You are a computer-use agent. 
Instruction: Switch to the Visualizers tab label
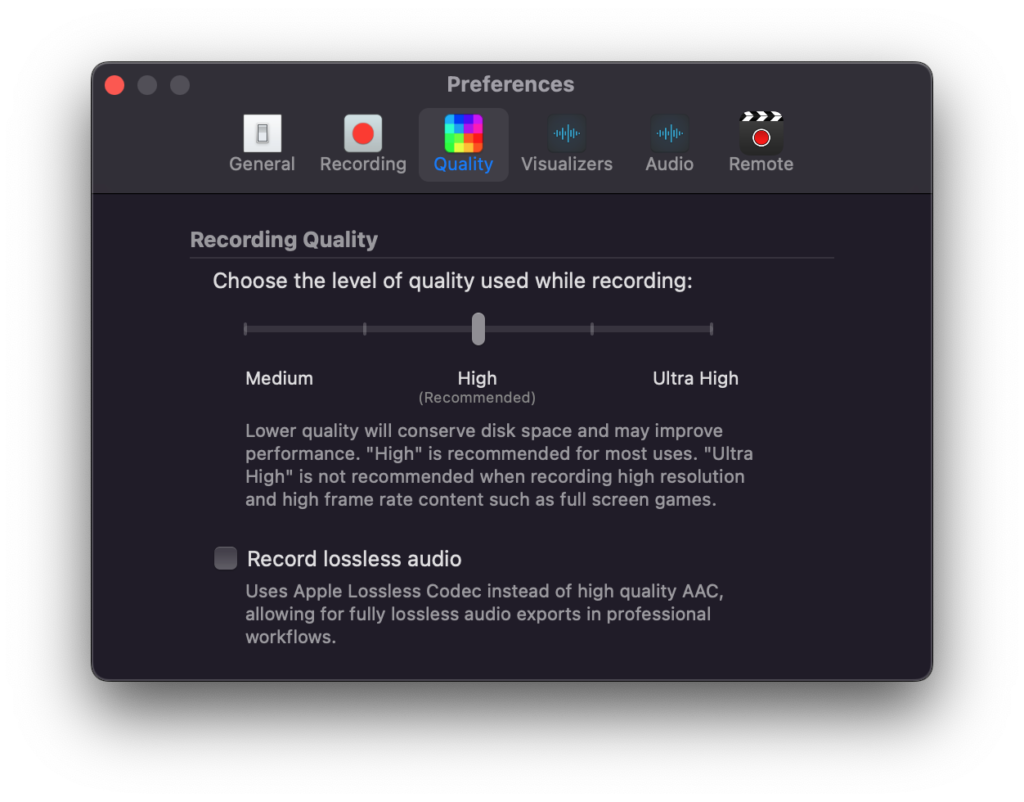[566, 164]
